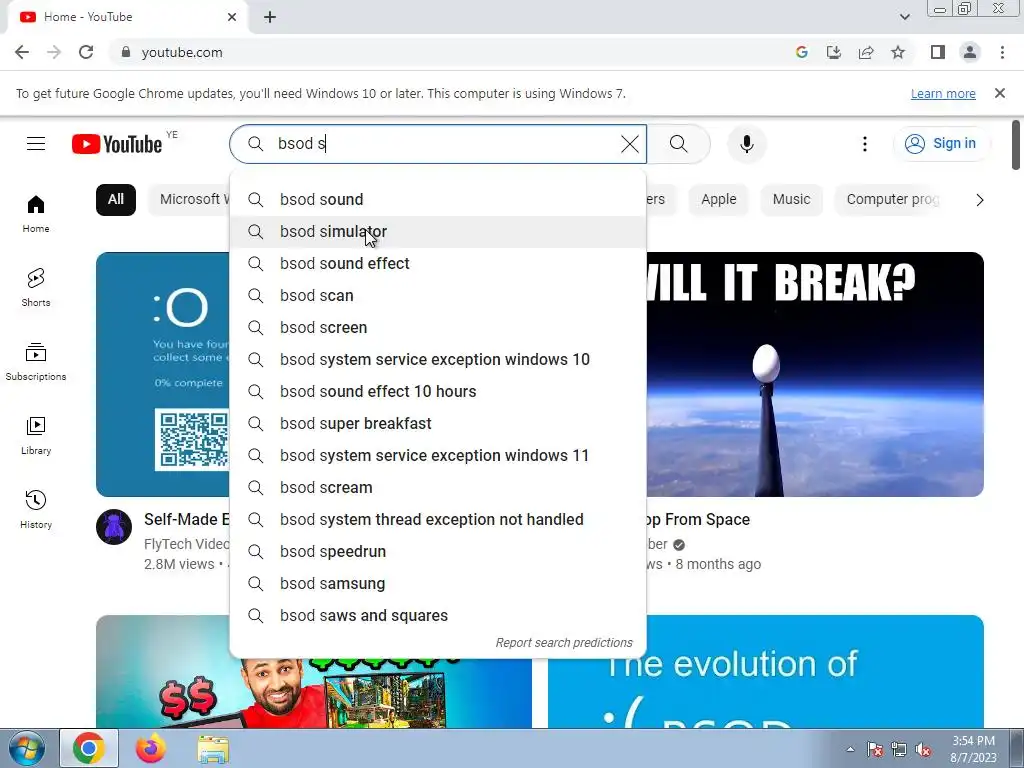Viewport: 1024px width, 768px height.
Task: Click Report search predictions
Action: point(564,643)
